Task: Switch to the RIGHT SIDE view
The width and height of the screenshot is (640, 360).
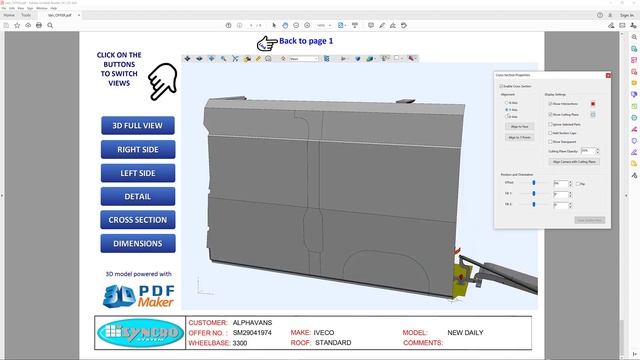Action: click(138, 149)
